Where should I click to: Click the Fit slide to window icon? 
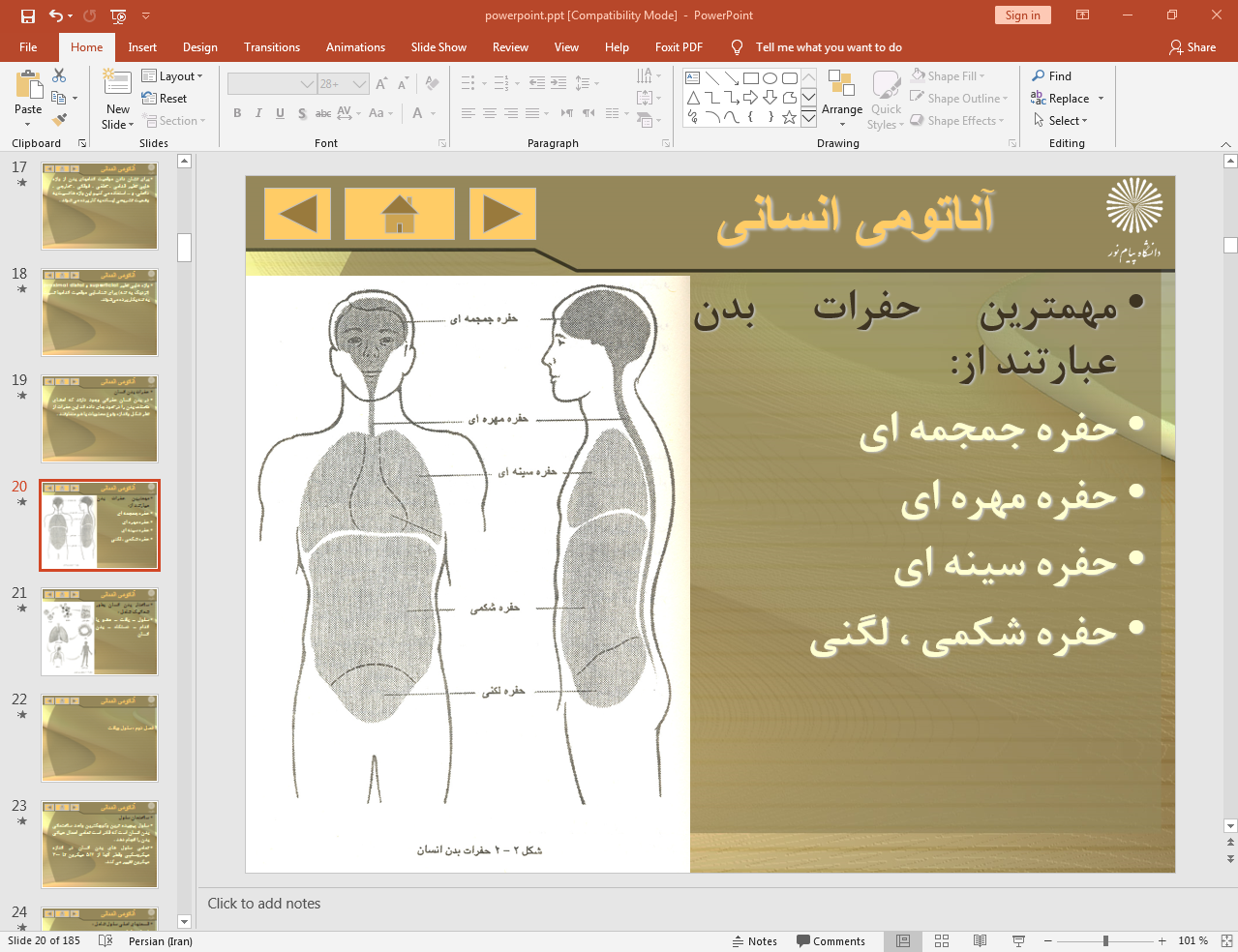pyautogui.click(x=1226, y=940)
